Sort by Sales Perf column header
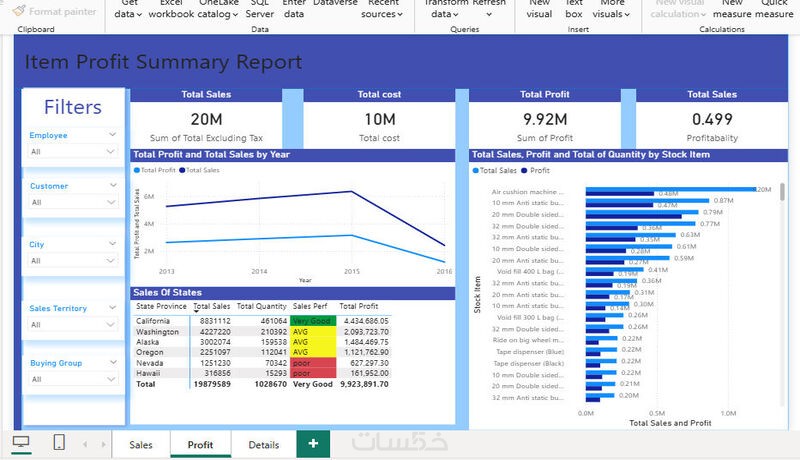Viewport: 800px width, 460px height. pos(310,306)
